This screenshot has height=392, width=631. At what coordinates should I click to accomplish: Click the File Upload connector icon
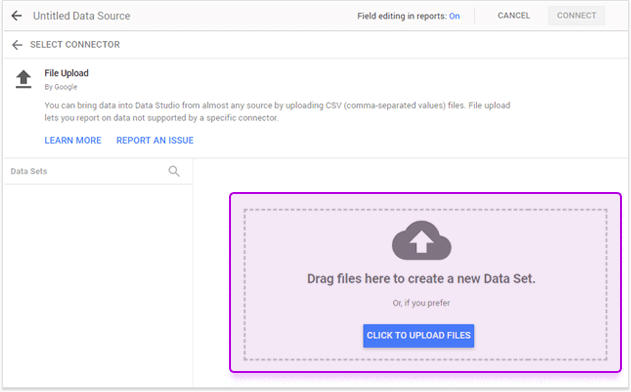click(x=23, y=79)
